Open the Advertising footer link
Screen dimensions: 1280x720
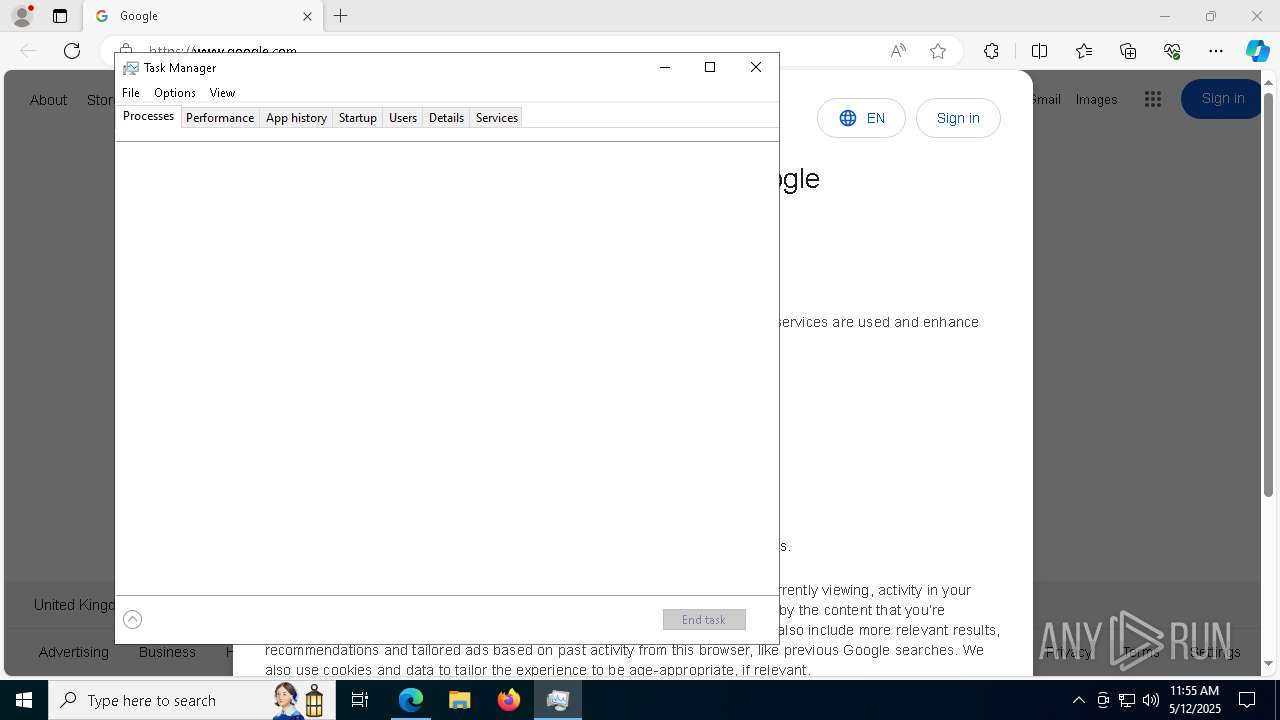[74, 652]
